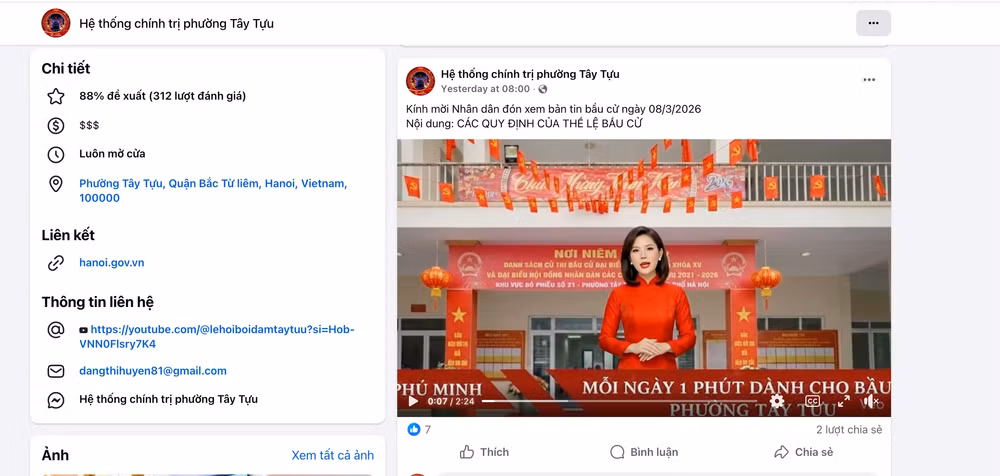
Task: Expand the video to fullscreen
Action: [x=843, y=401]
